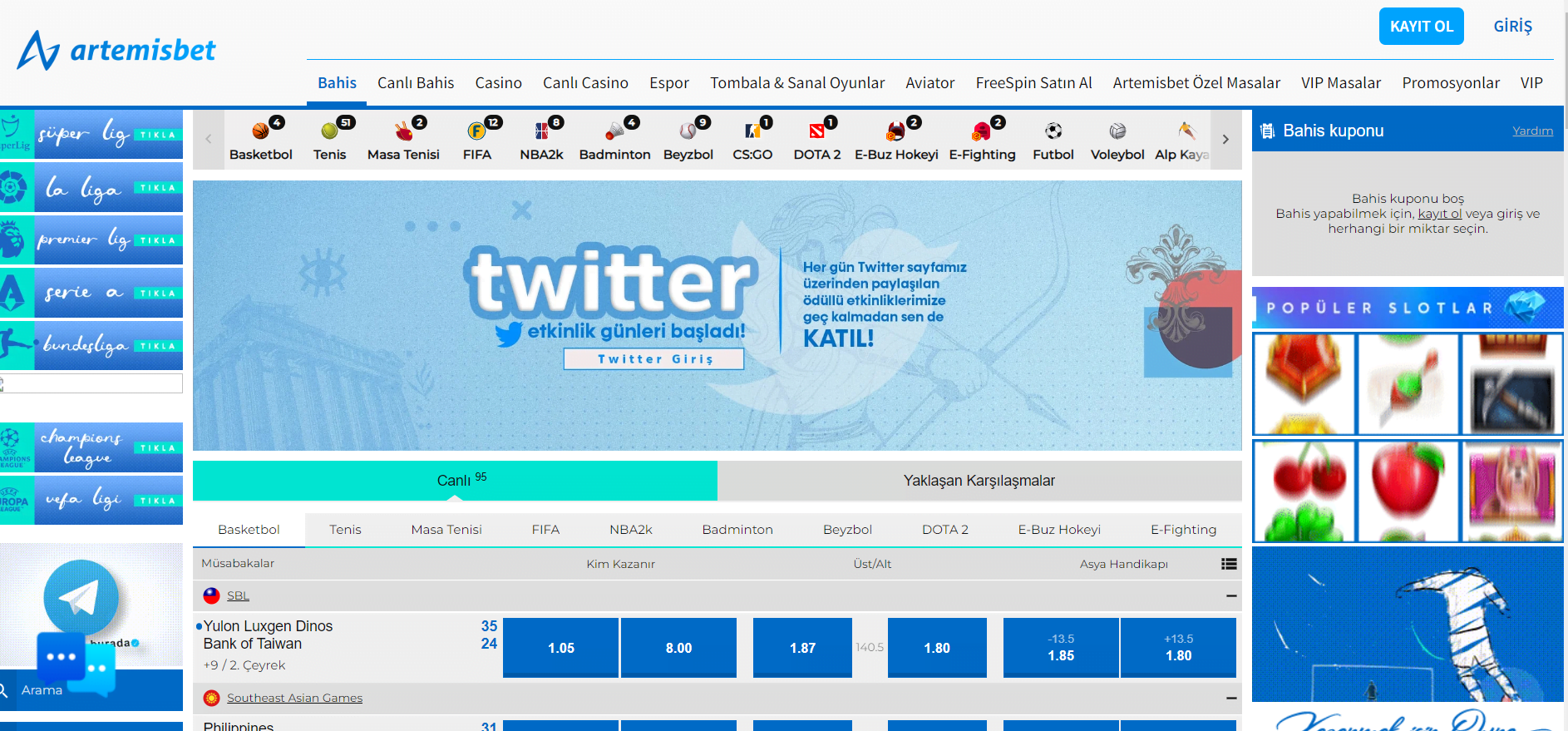Click the Arama search magnifier icon
This screenshot has width=1568, height=731.
(x=4, y=690)
